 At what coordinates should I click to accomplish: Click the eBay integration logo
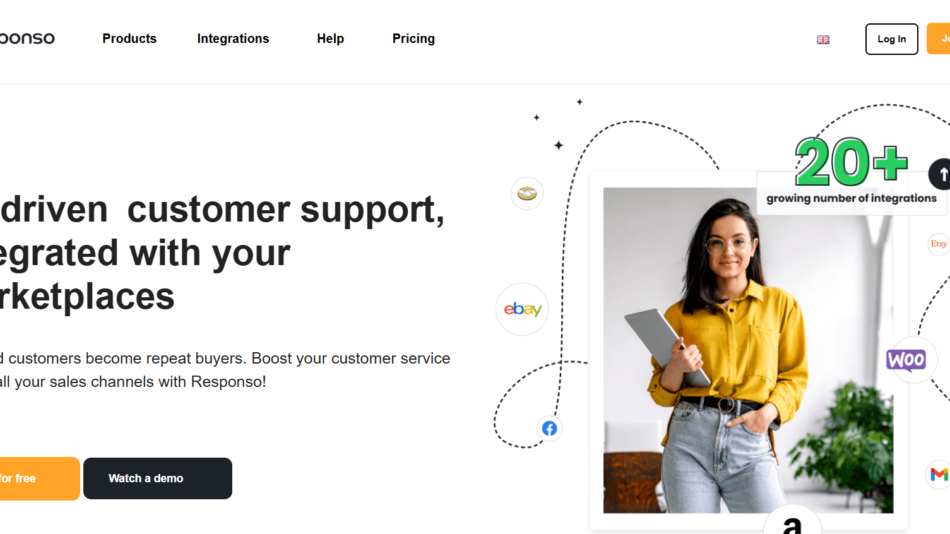(522, 309)
